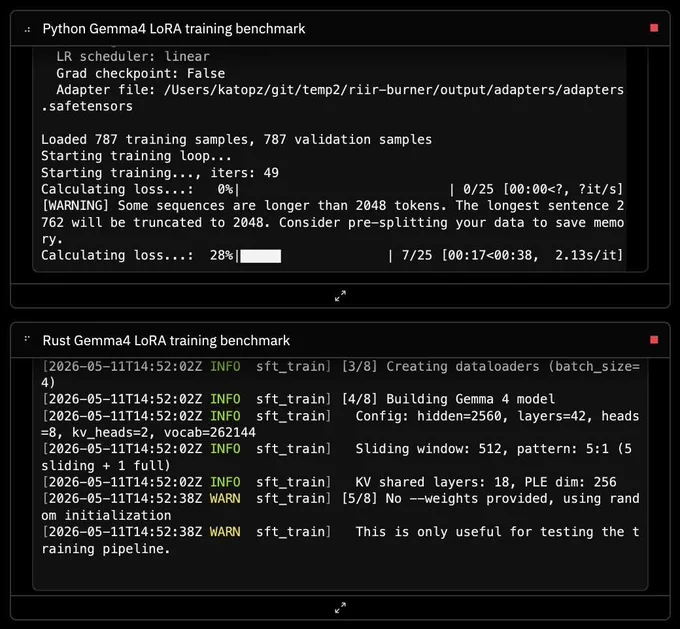
Task: Click the Python Gemma4 LoRA training benchmark title
Action: point(174,29)
